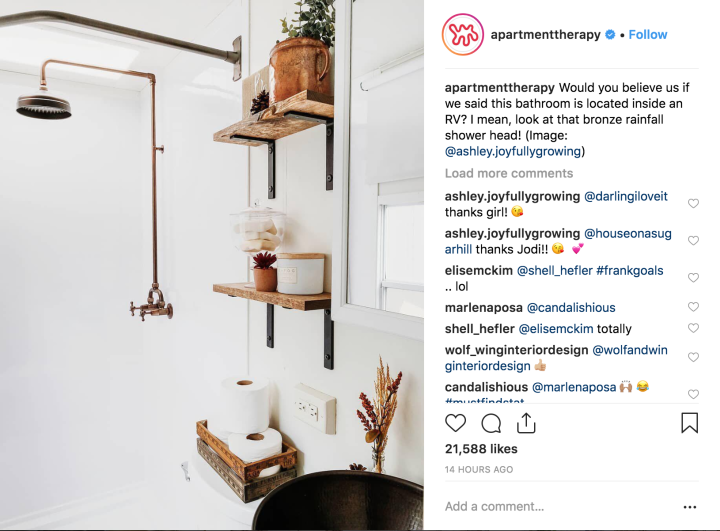
Task: Like elisemckim's #frankgoals comment heart
Action: coord(693,278)
